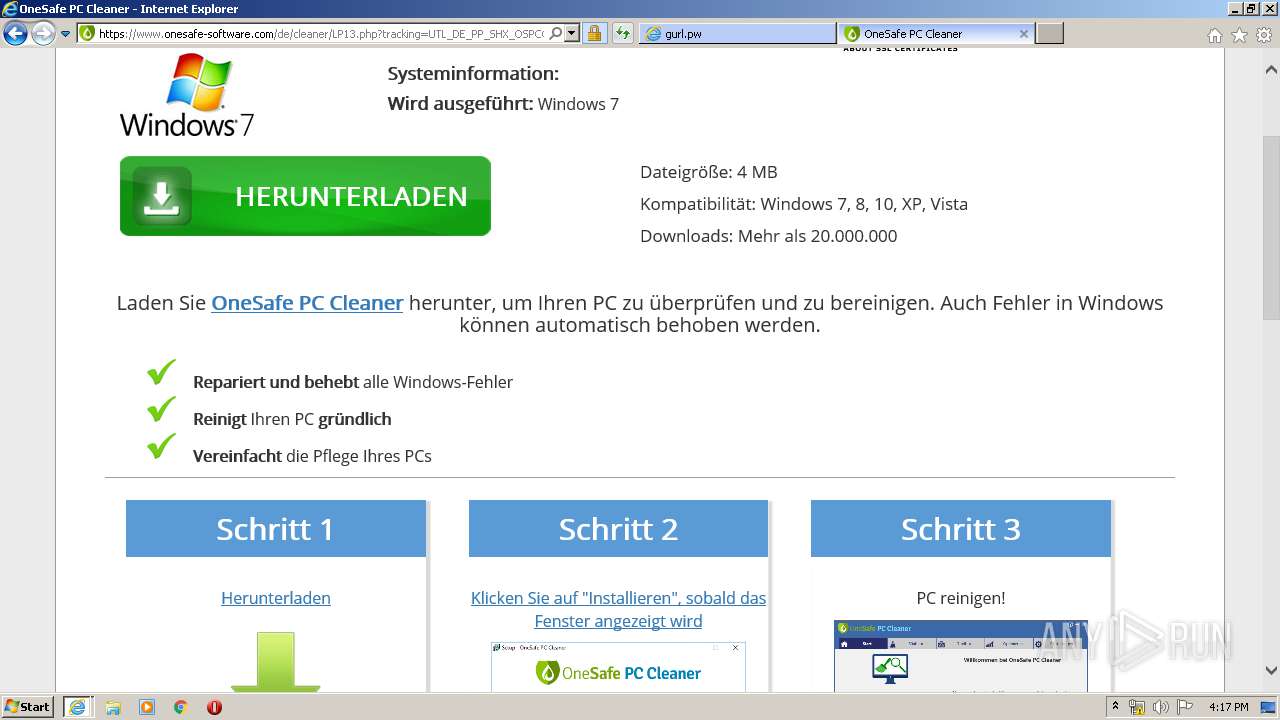Click 'Repariert und behebt alle Windows-Fehler' text
1280x720 pixels.
[353, 382]
